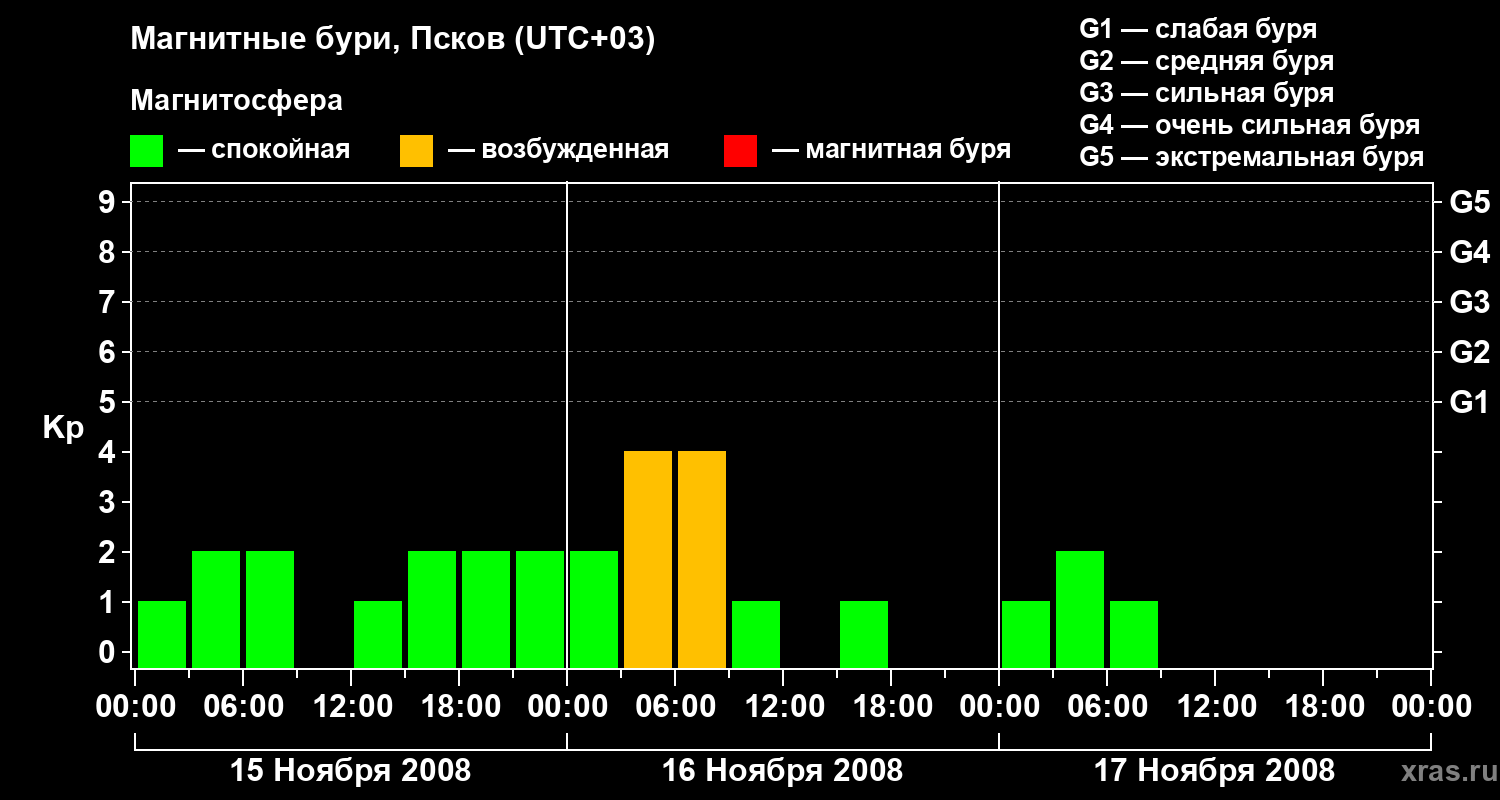Click the '12:00' time label under 16 Ноября
The width and height of the screenshot is (1500, 800).
click(783, 707)
